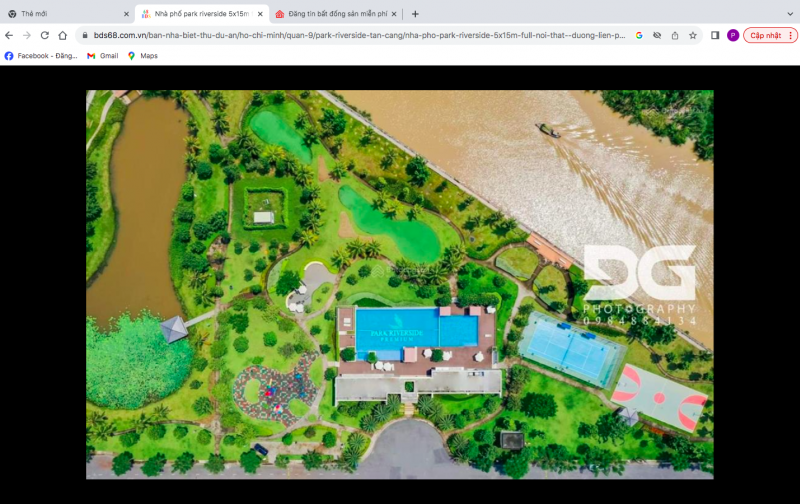Open the browser home page
This screenshot has height=504, width=800.
coord(63,35)
